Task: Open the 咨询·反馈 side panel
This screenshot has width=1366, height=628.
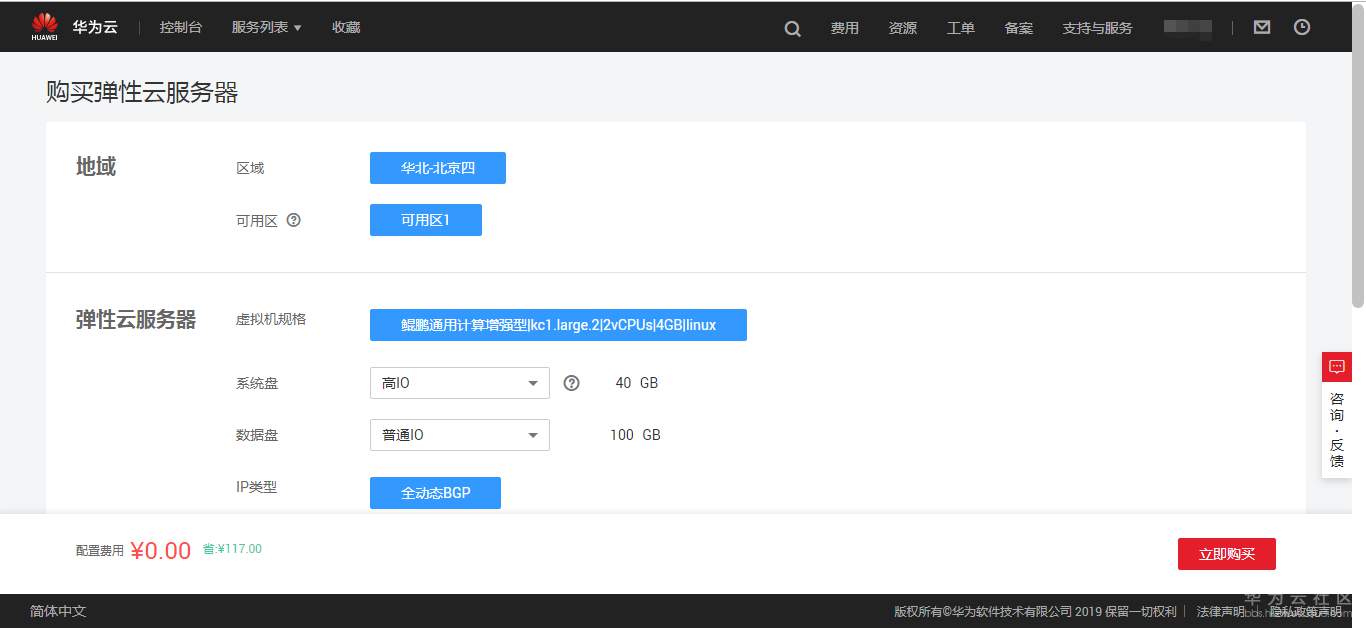Action: (x=1337, y=430)
